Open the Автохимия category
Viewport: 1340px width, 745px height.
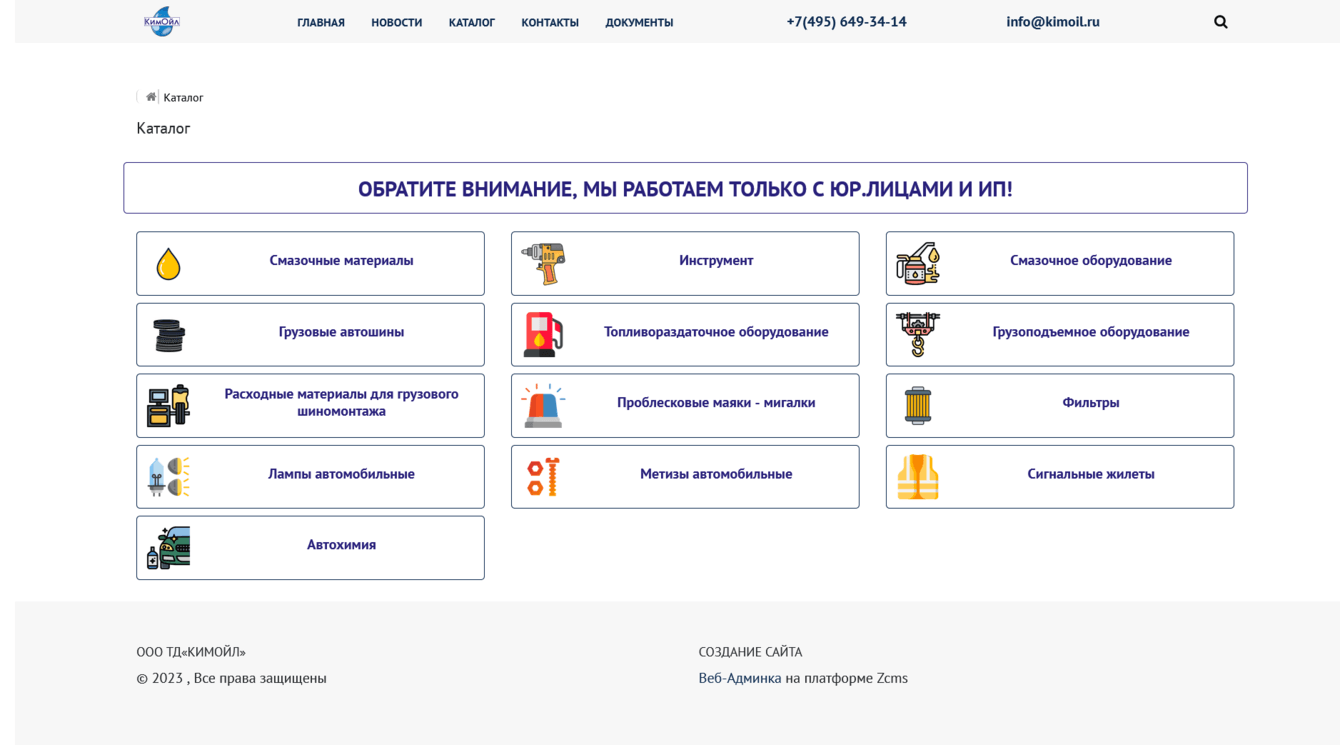coord(310,548)
